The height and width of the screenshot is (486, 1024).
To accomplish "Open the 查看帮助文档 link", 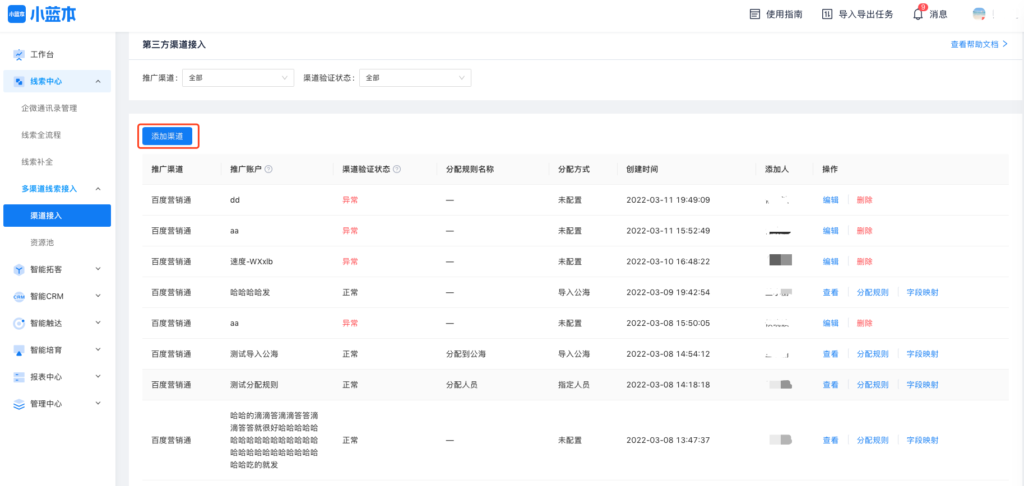I will coord(979,45).
